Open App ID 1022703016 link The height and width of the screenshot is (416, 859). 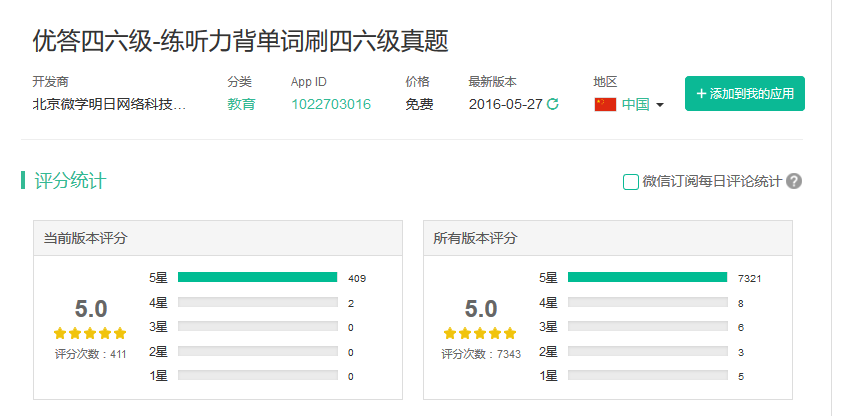pyautogui.click(x=331, y=104)
